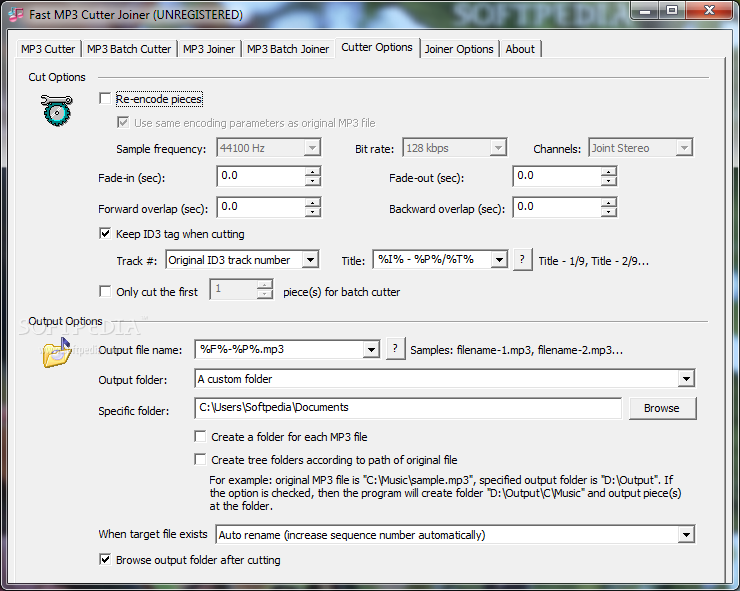The image size is (740, 591).
Task: Show the About tab
Action: click(520, 49)
